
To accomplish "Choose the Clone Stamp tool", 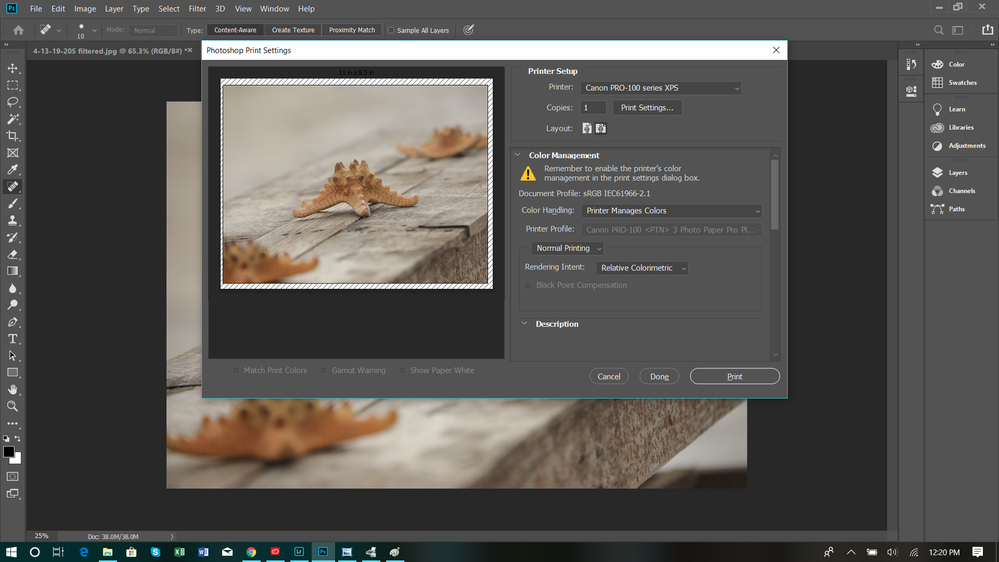I will click(x=13, y=221).
